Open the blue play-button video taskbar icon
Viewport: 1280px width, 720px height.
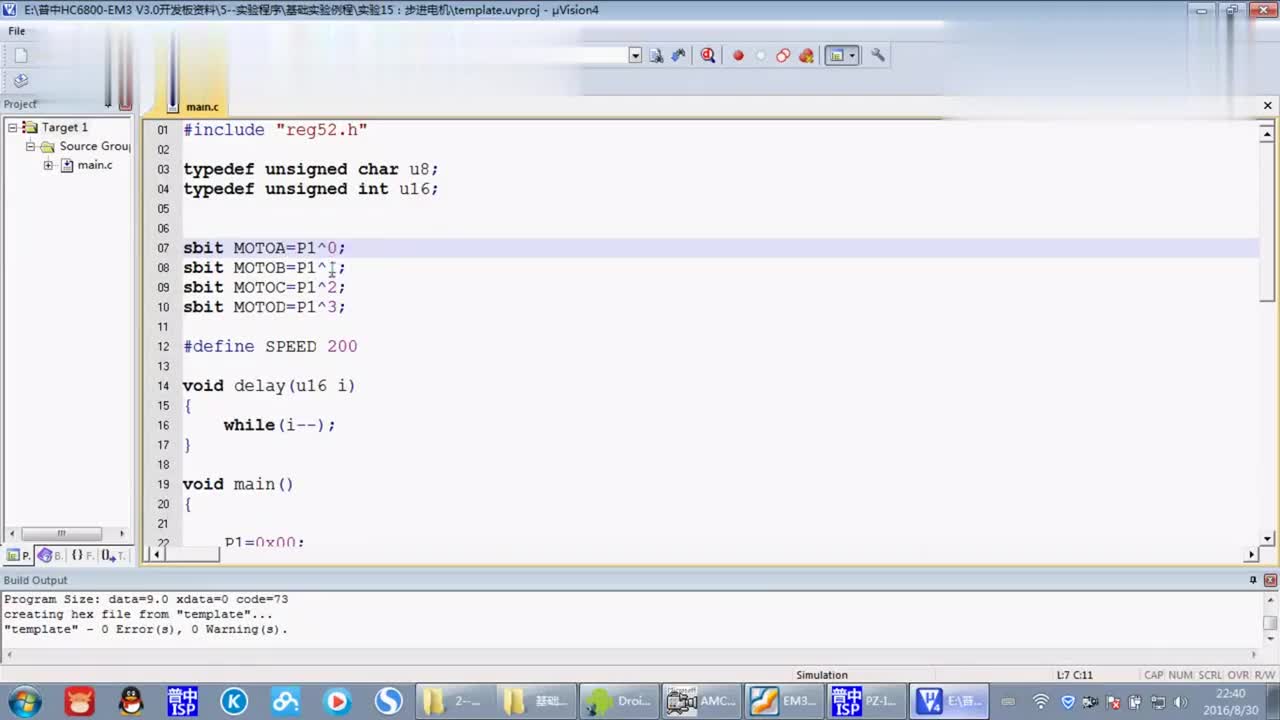[x=337, y=701]
